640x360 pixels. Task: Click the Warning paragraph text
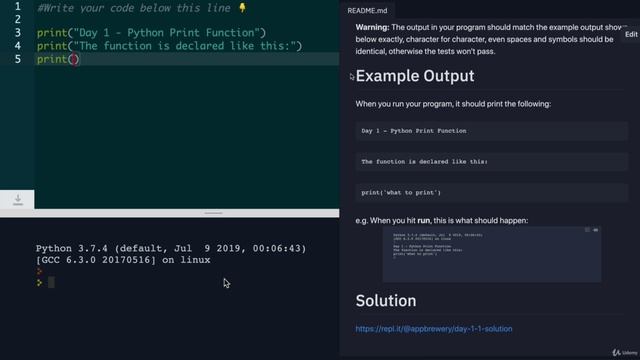click(488, 39)
